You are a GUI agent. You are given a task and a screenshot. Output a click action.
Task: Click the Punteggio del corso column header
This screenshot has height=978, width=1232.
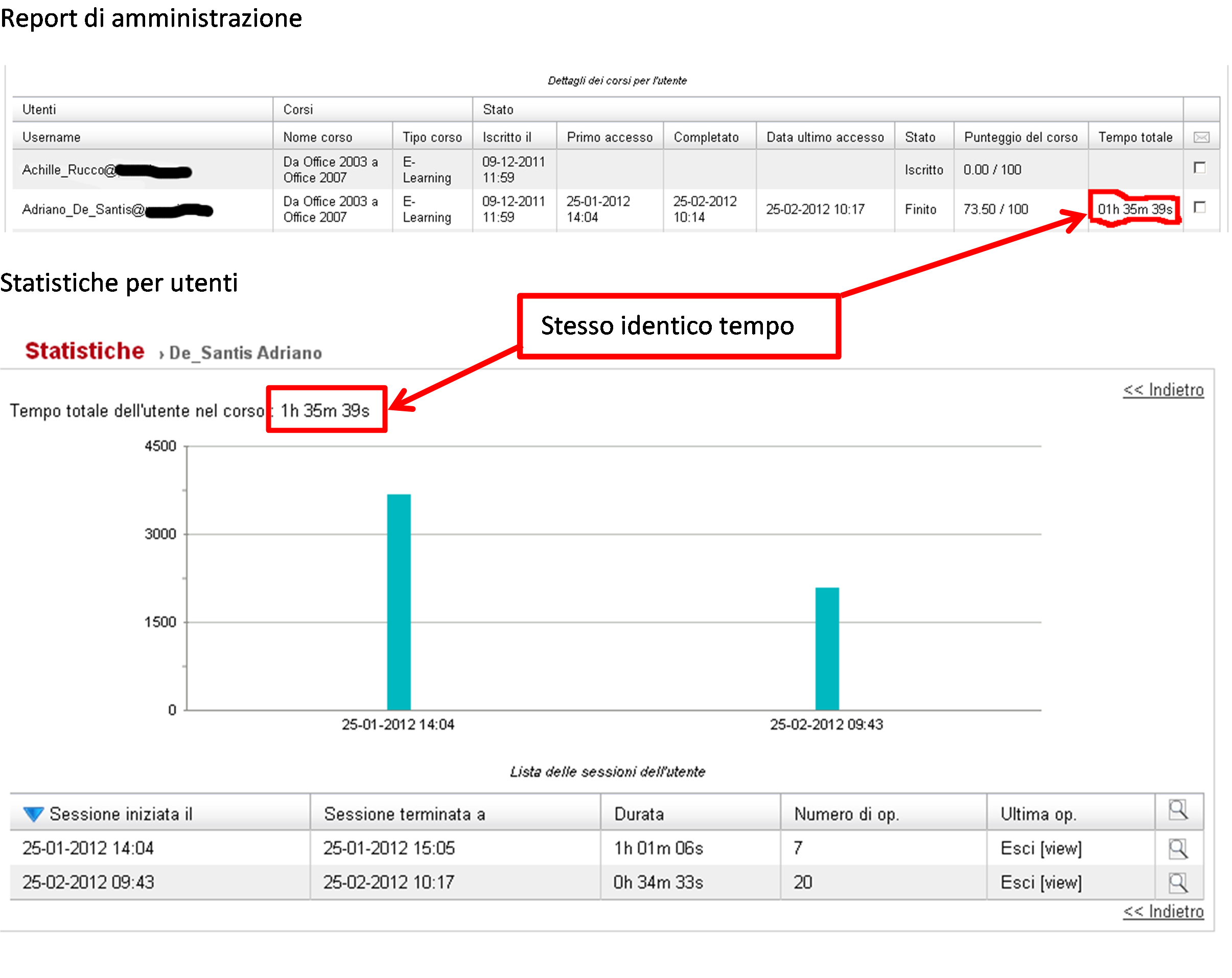[1020, 137]
